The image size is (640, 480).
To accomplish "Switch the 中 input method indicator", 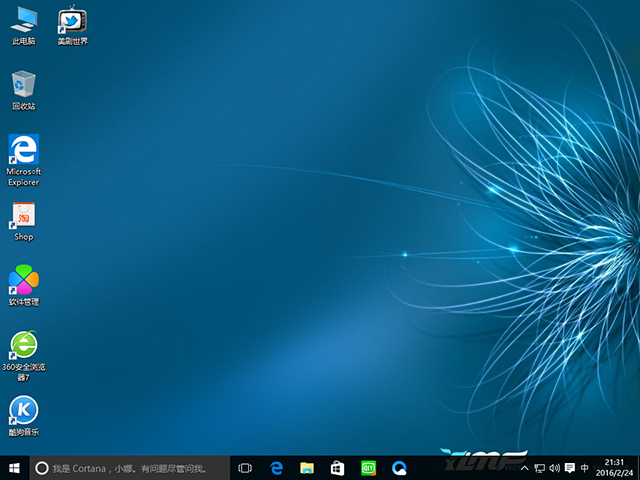I will tap(584, 467).
